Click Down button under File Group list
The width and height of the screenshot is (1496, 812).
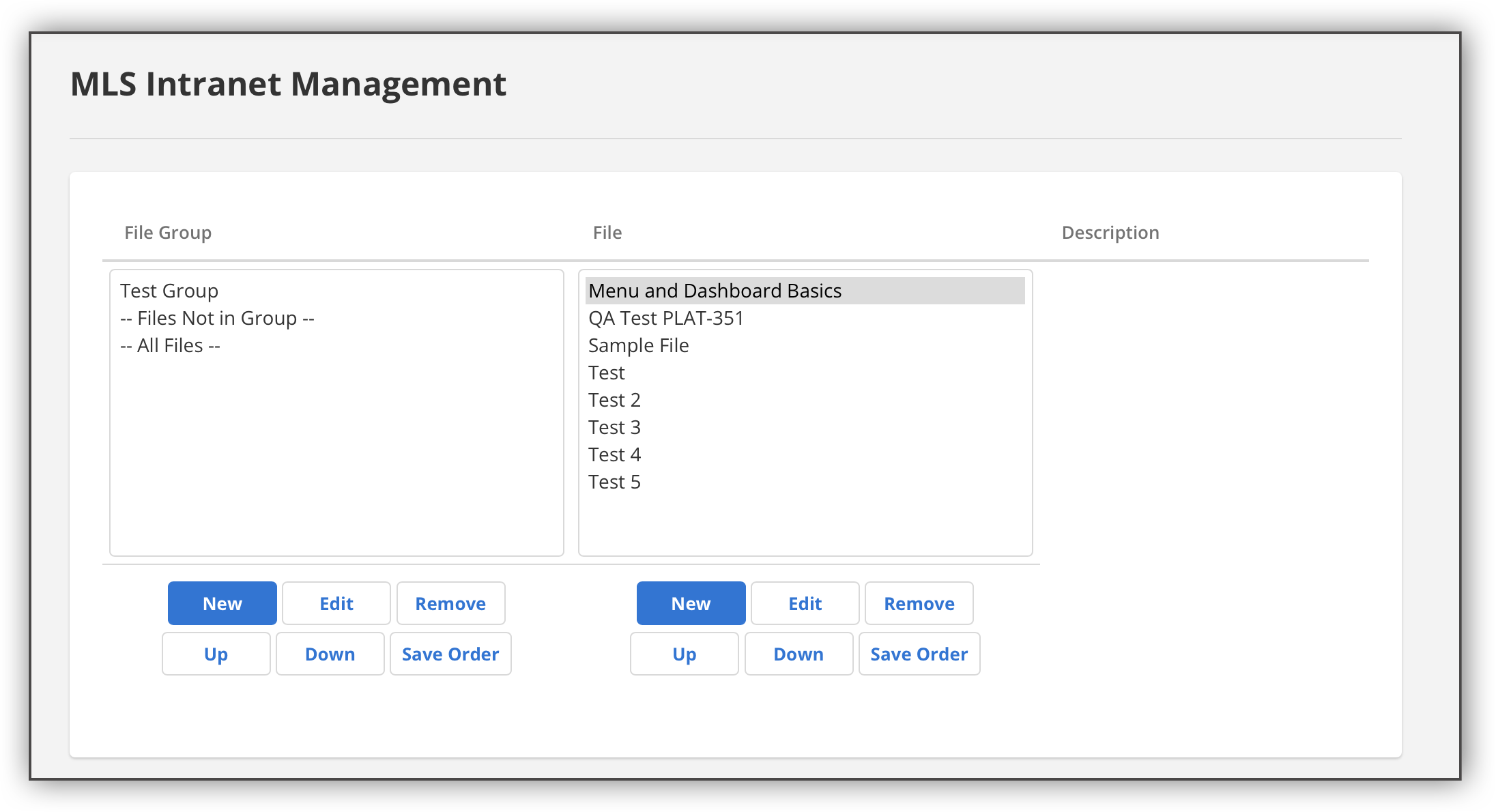330,654
